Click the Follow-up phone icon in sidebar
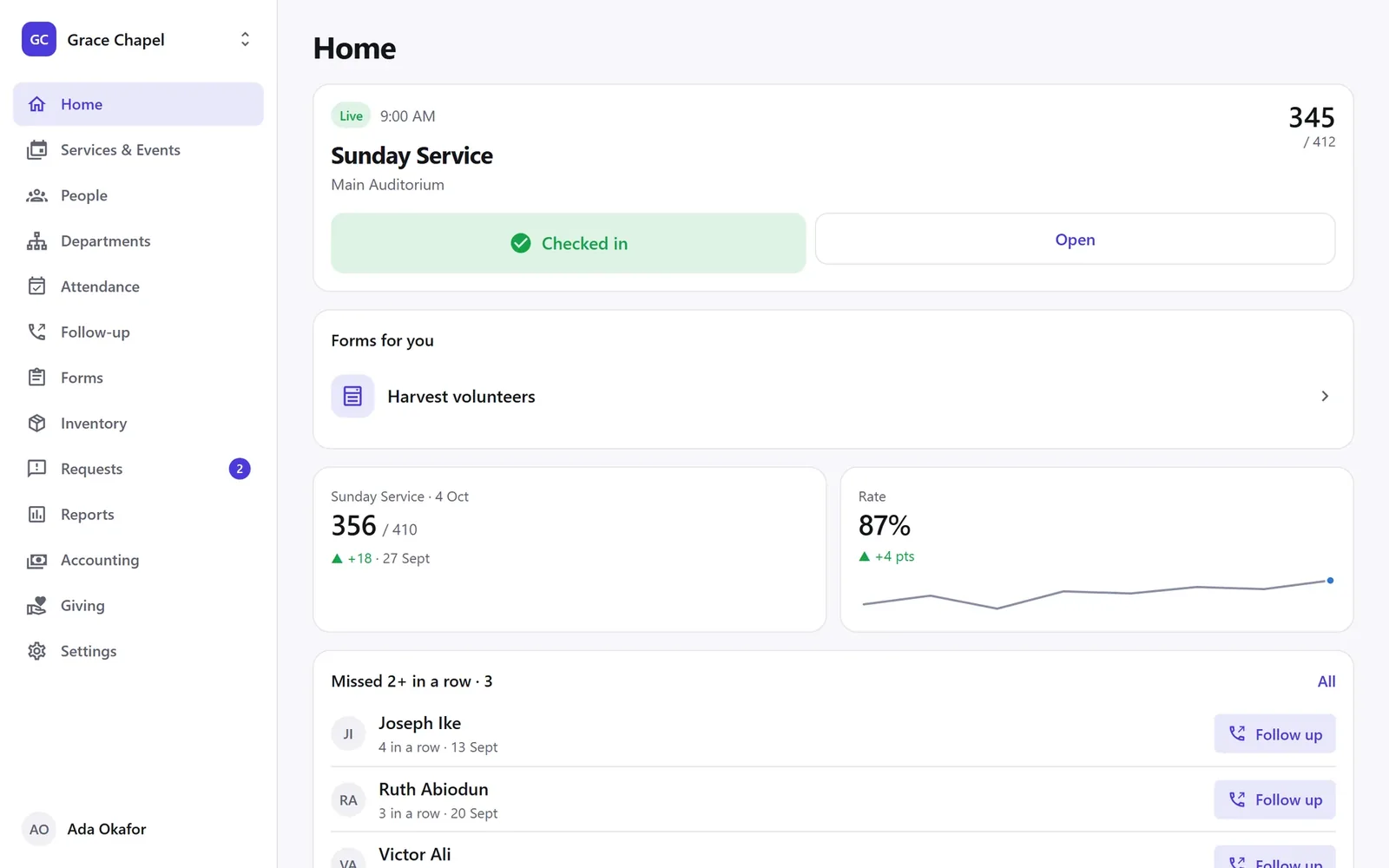 (x=36, y=332)
